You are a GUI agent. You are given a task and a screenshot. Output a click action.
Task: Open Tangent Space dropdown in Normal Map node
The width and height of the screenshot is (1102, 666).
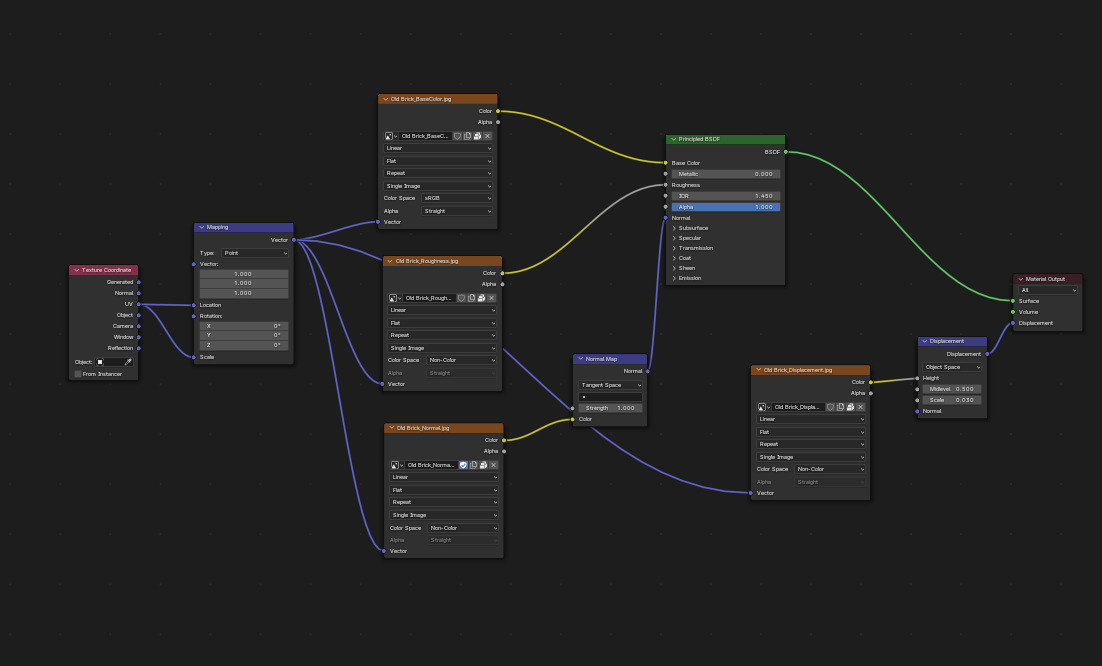[x=610, y=386]
